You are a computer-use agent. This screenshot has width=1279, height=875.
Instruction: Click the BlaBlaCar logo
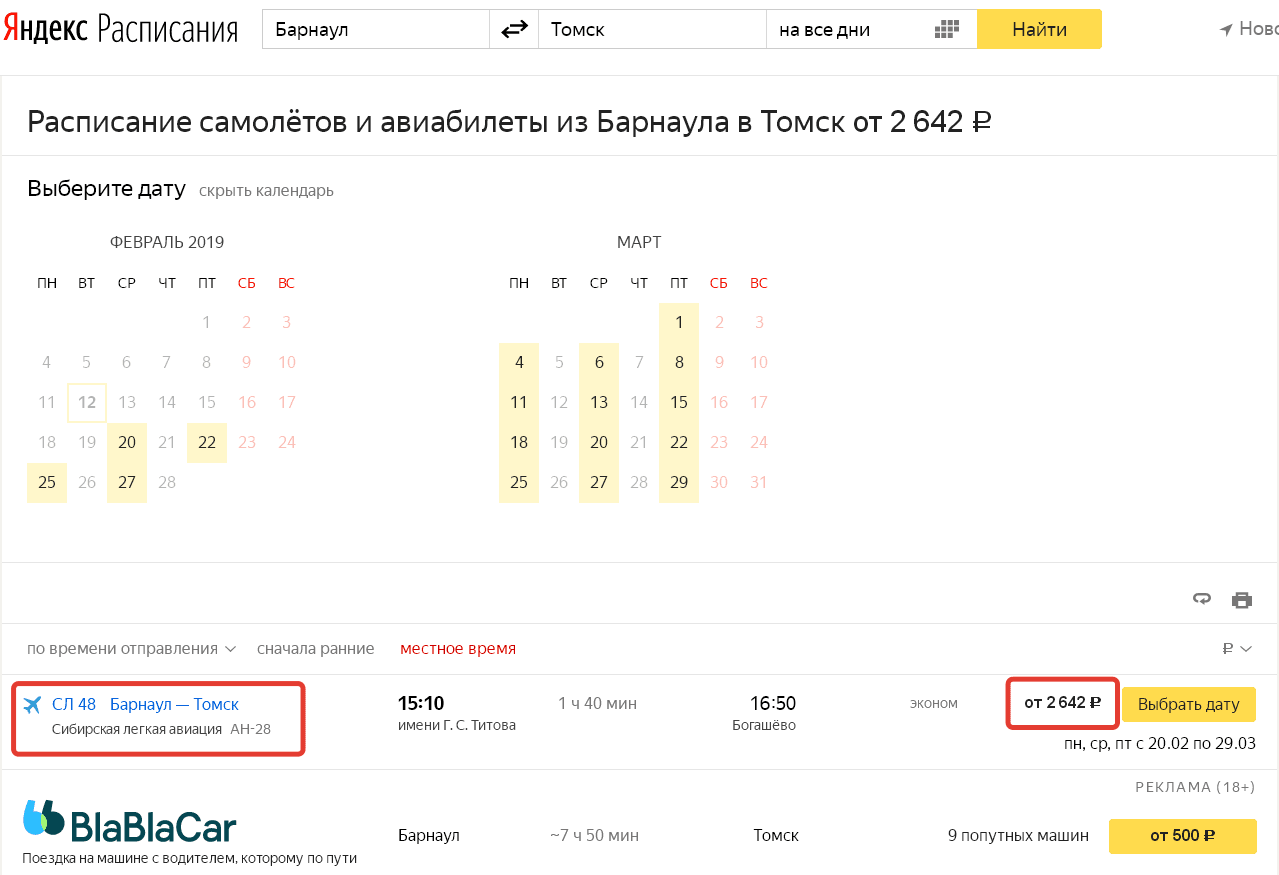130,822
